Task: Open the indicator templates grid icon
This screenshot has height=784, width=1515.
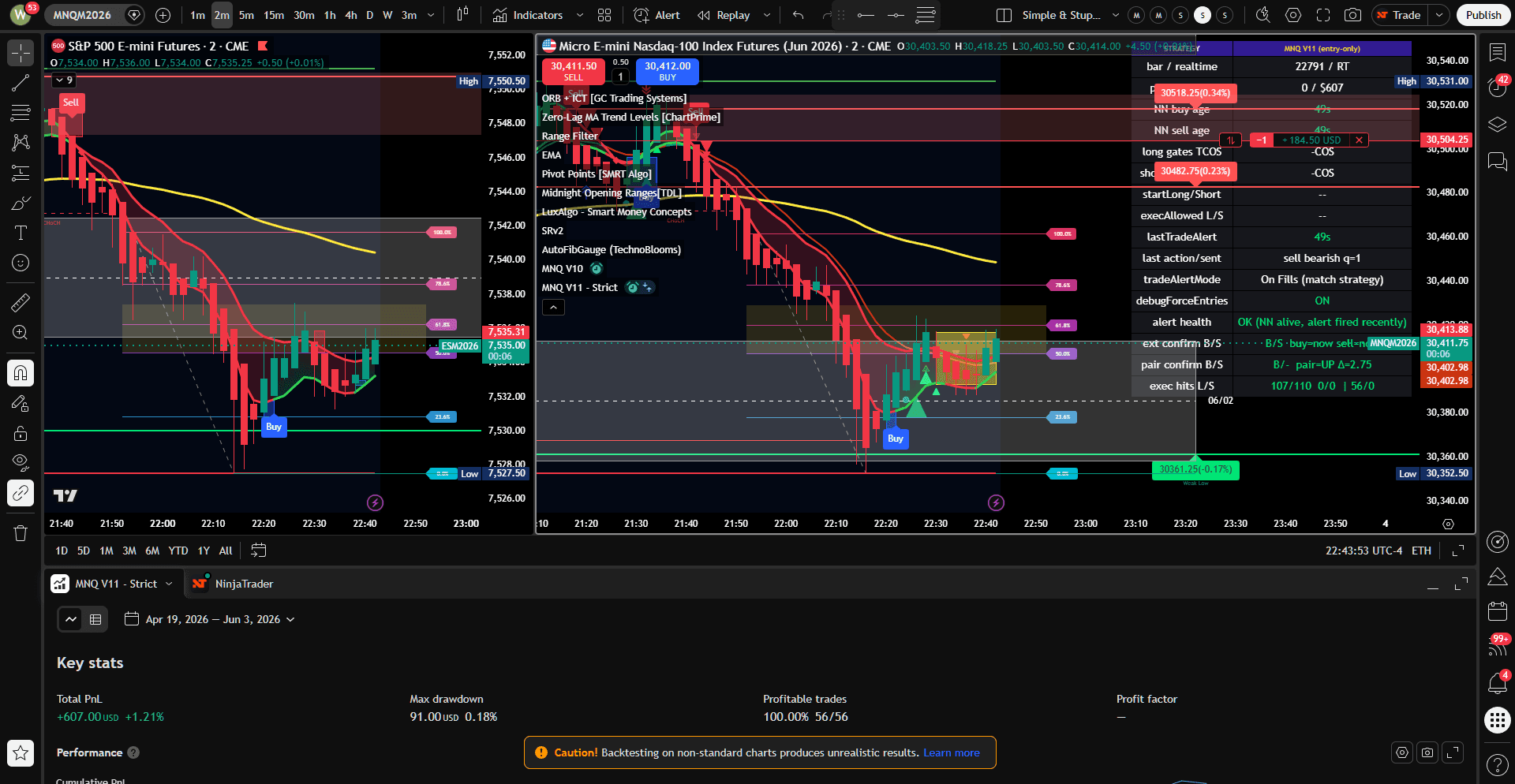Action: pos(604,15)
